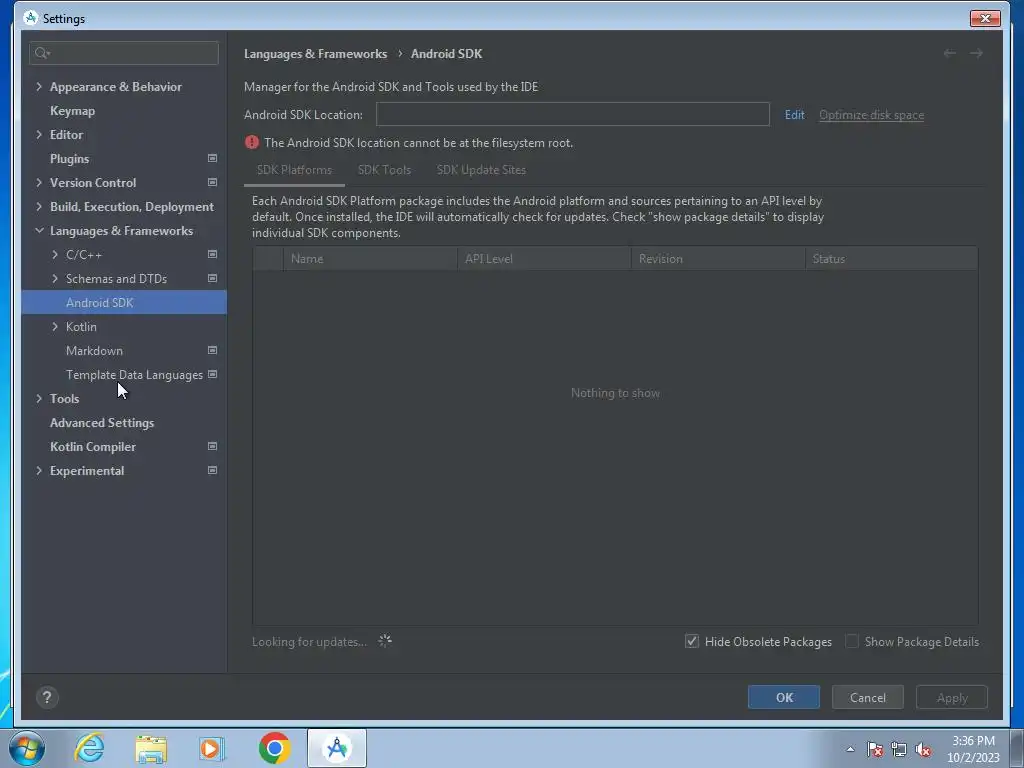Click the forward navigation arrow in settings header

coord(976,54)
